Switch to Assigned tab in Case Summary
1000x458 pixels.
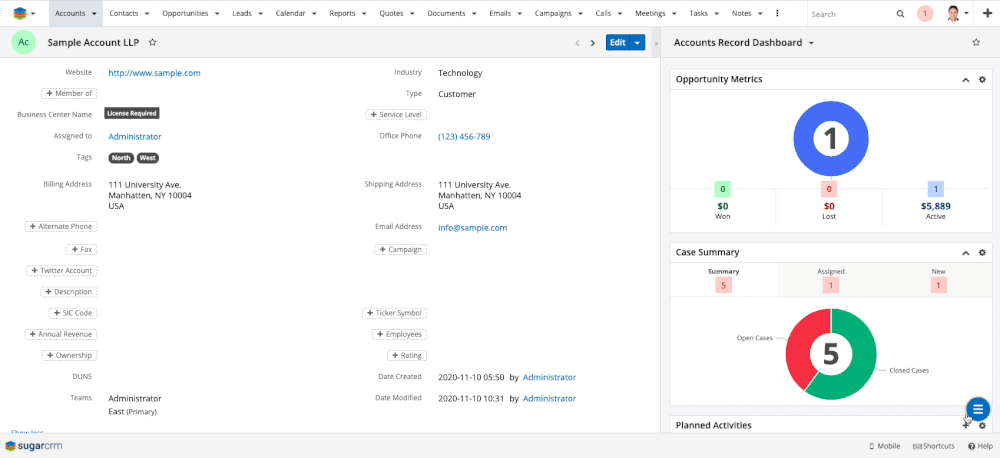(830, 271)
